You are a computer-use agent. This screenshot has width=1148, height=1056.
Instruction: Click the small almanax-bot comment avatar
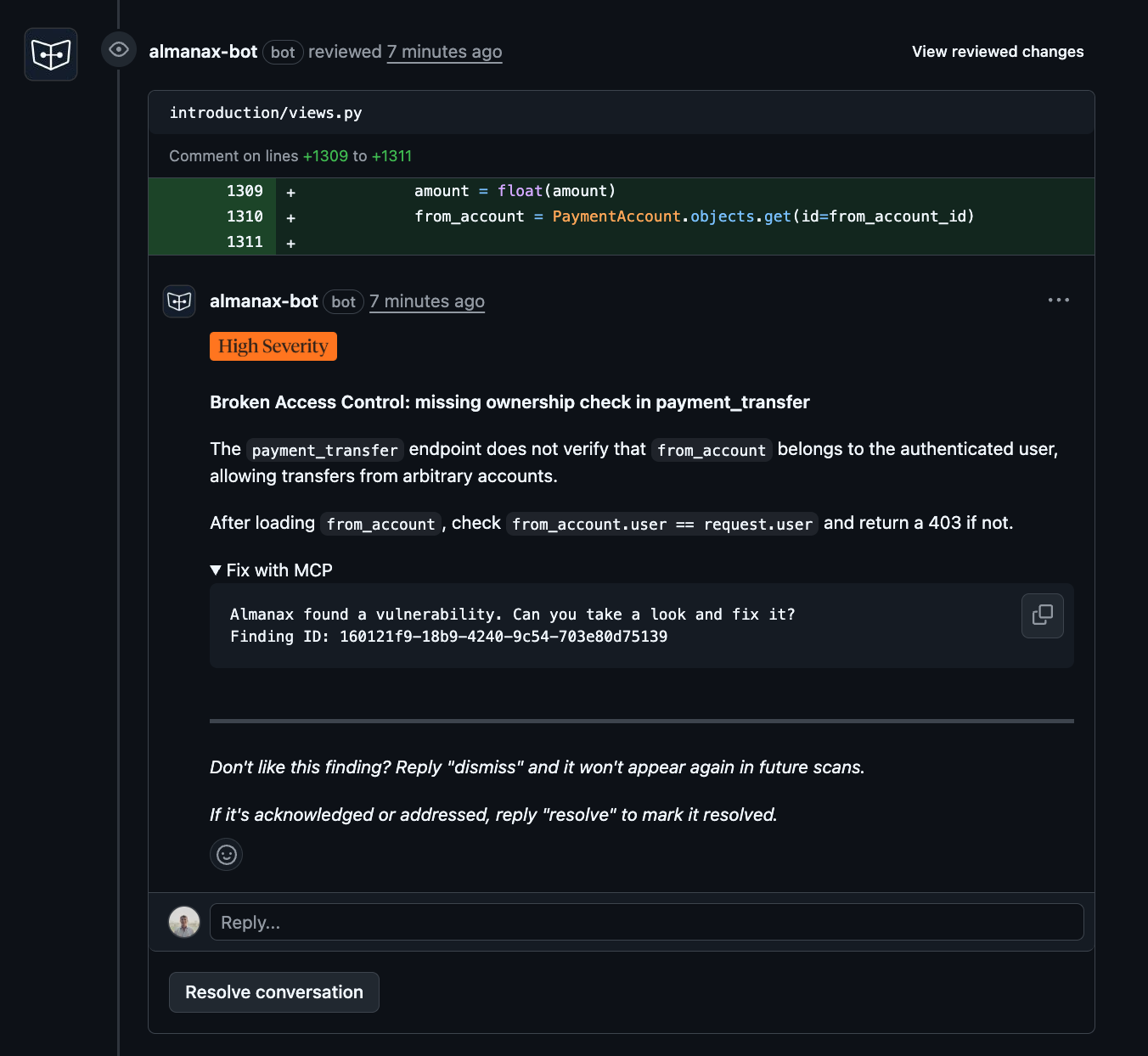pyautogui.click(x=179, y=301)
